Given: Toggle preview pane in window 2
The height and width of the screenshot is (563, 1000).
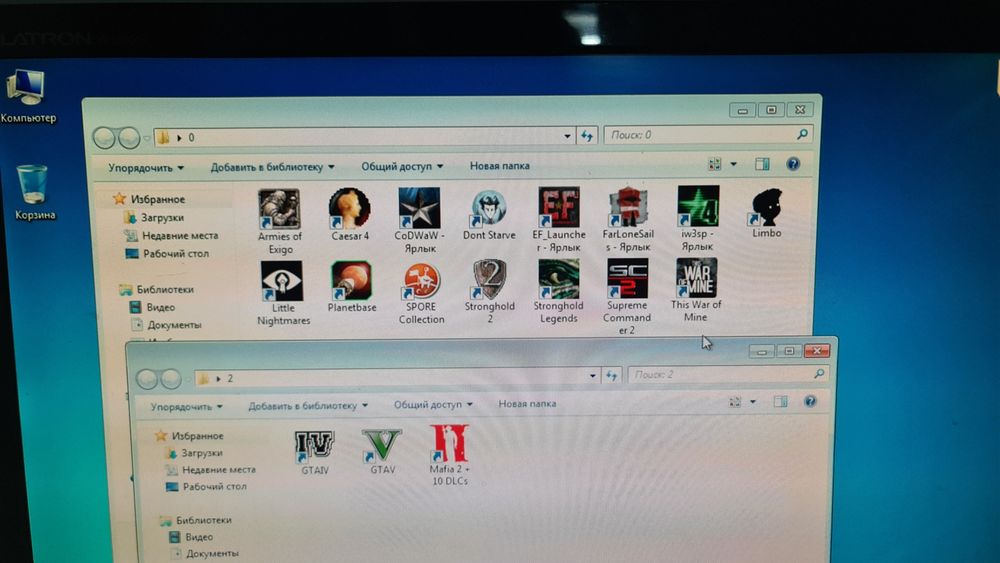Looking at the screenshot, I should 781,401.
